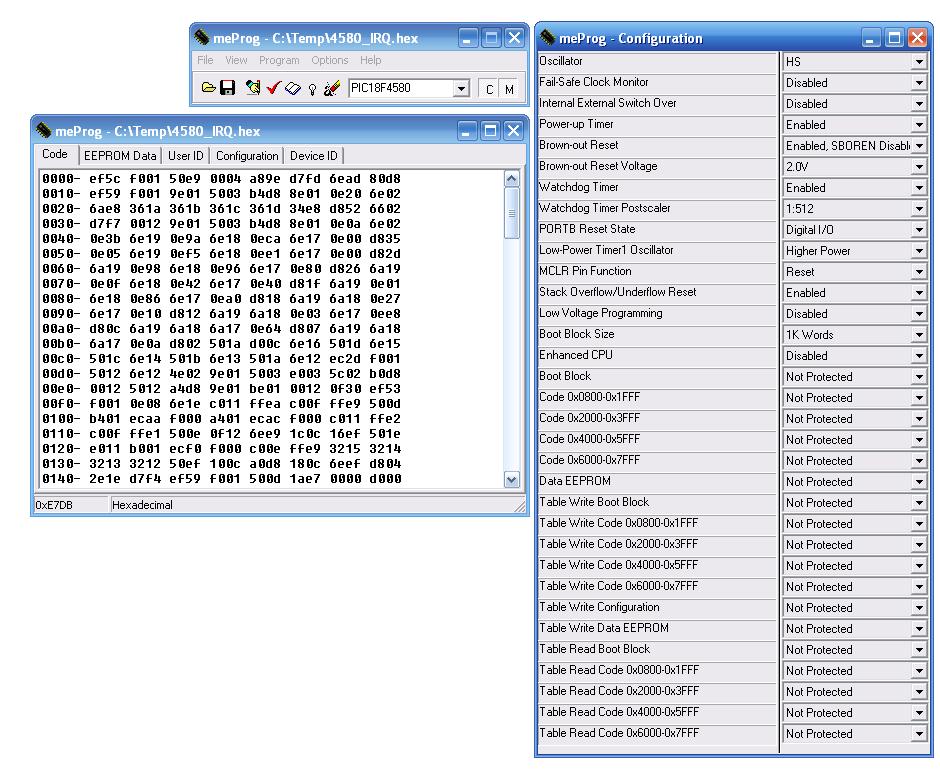Save file using the floppy disk icon
The width and height of the screenshot is (940, 769).
pyautogui.click(x=228, y=88)
